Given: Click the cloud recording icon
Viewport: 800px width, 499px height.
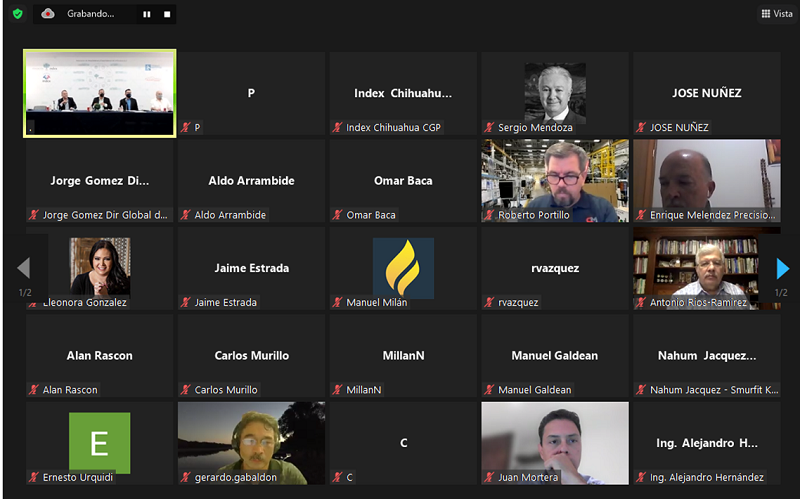Looking at the screenshot, I should pyautogui.click(x=48, y=14).
